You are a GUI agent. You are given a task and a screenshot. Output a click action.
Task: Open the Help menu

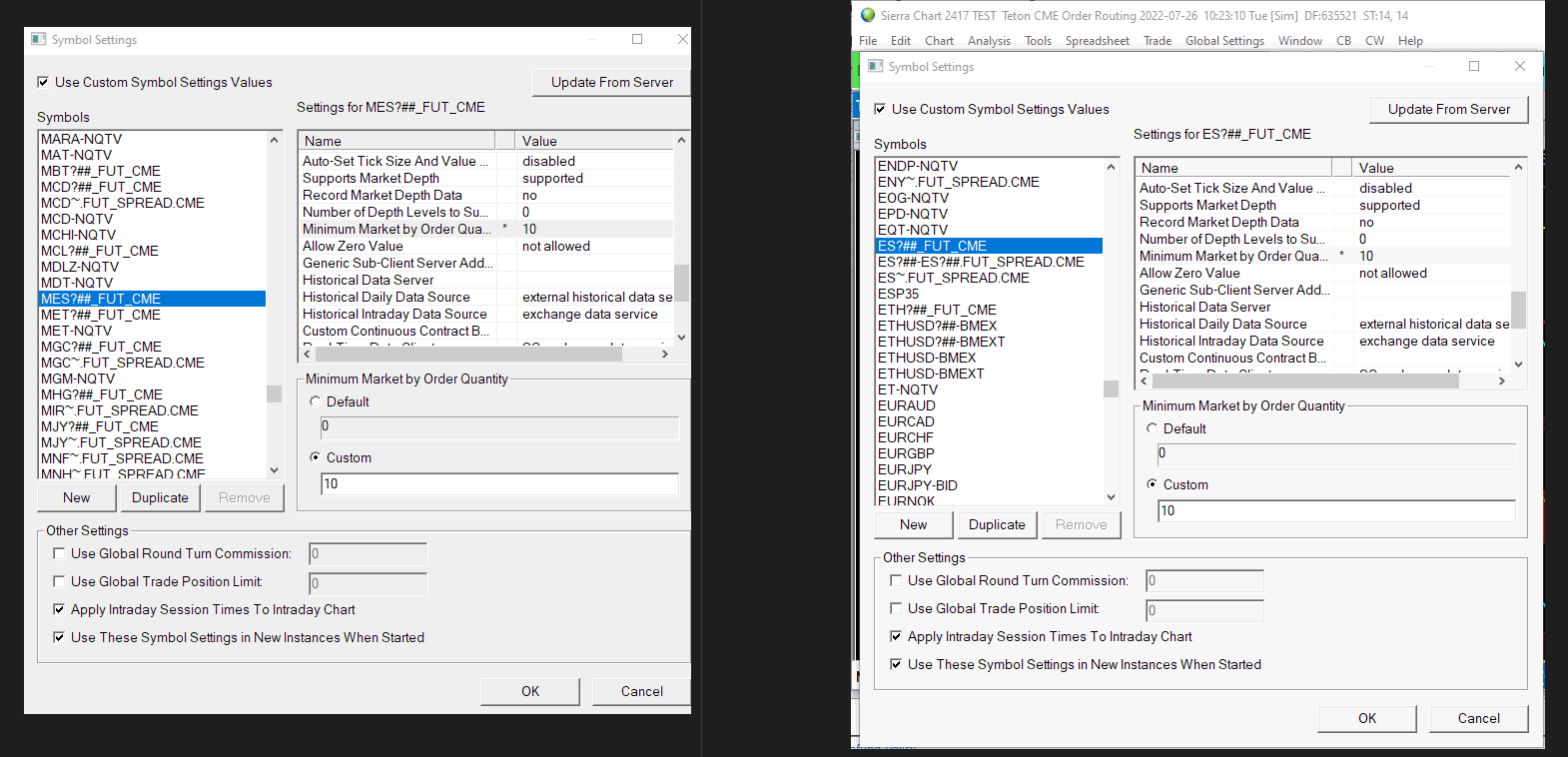click(x=1410, y=41)
